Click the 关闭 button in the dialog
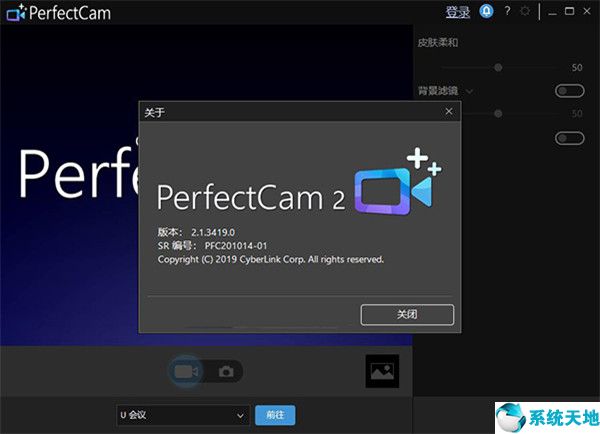The image size is (600, 434). pyautogui.click(x=407, y=315)
